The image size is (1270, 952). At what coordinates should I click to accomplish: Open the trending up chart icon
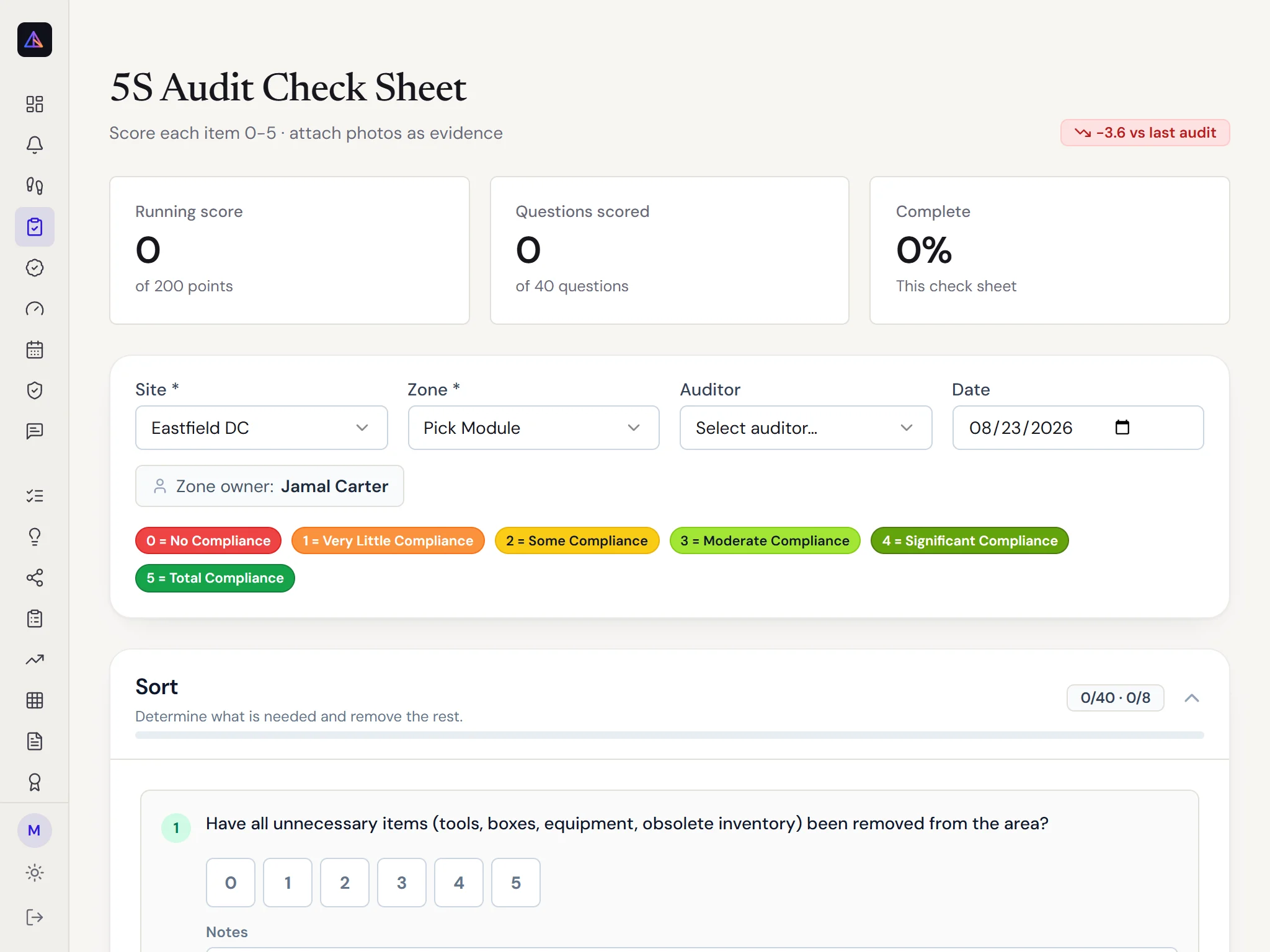coord(35,659)
